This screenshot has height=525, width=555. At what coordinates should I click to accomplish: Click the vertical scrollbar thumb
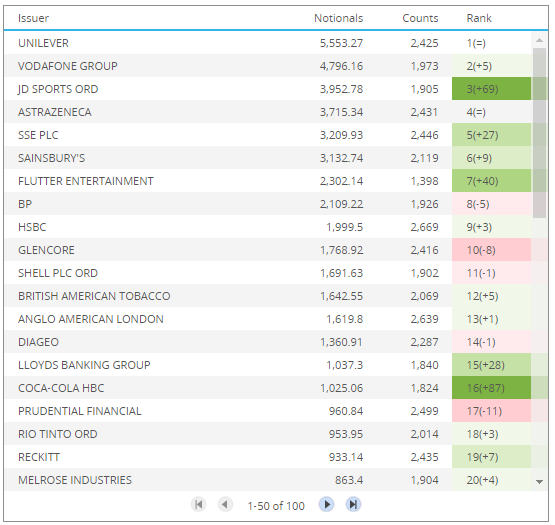point(539,133)
